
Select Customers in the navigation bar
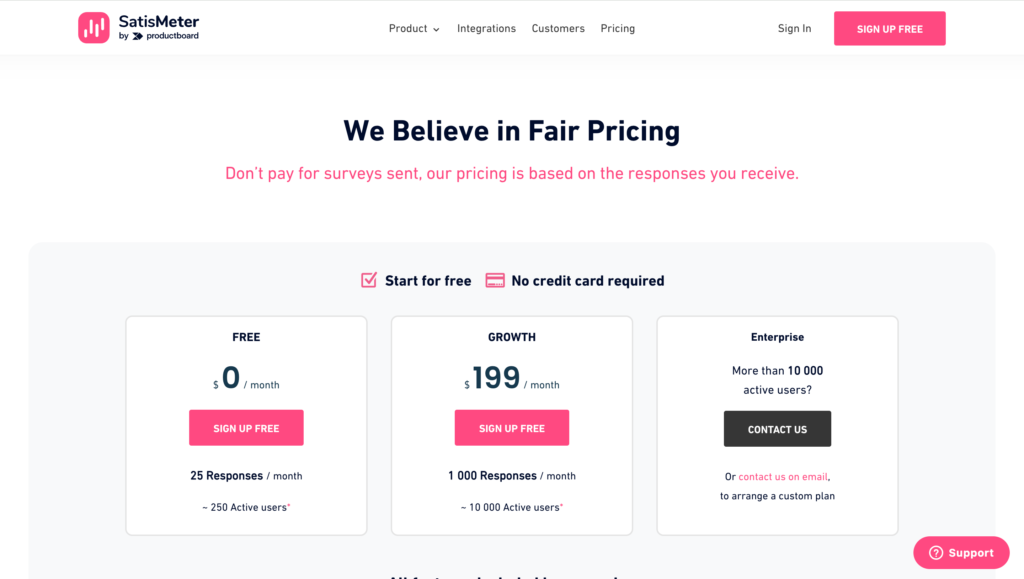coord(558,28)
